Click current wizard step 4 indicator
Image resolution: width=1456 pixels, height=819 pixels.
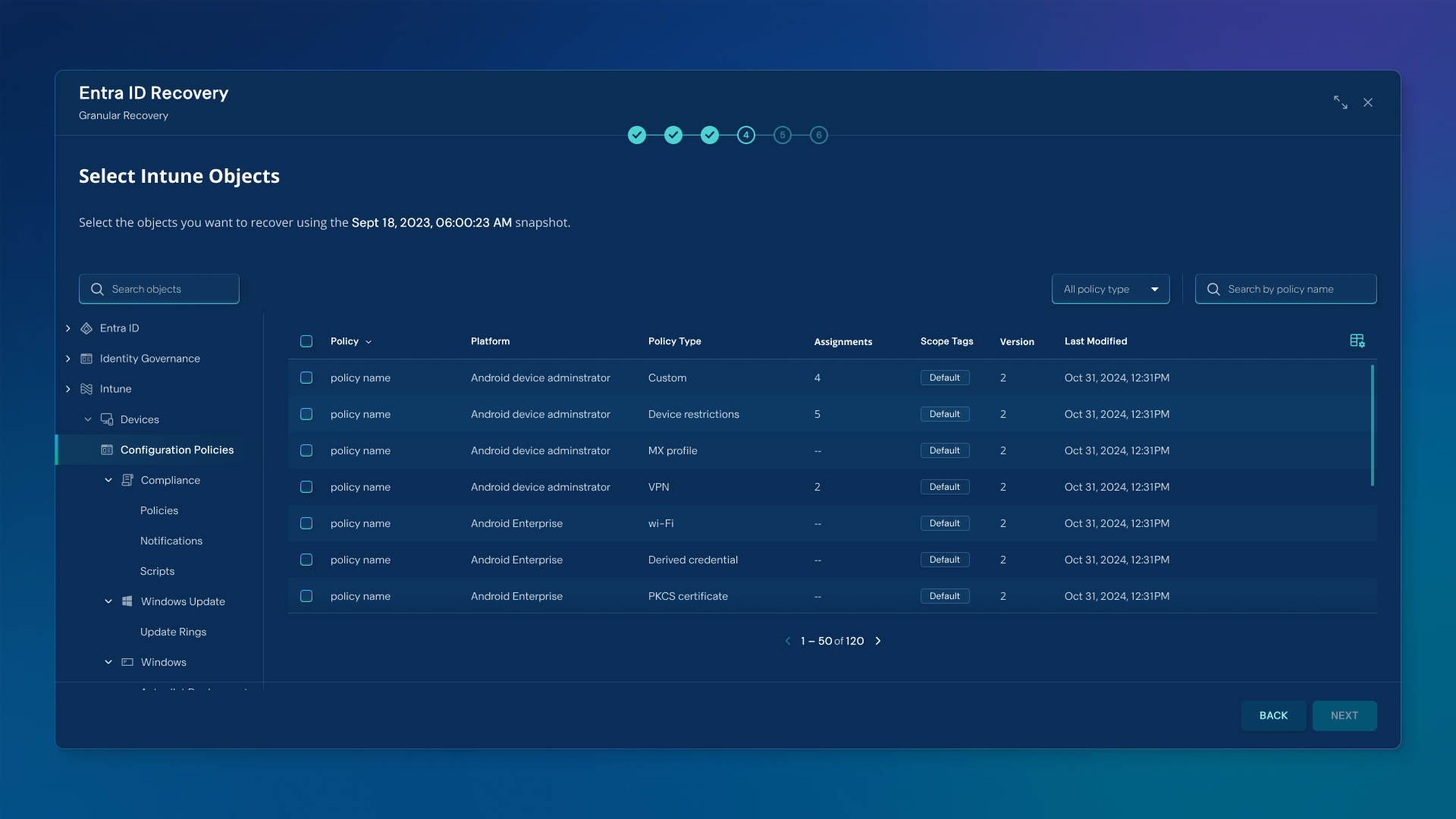coord(746,135)
